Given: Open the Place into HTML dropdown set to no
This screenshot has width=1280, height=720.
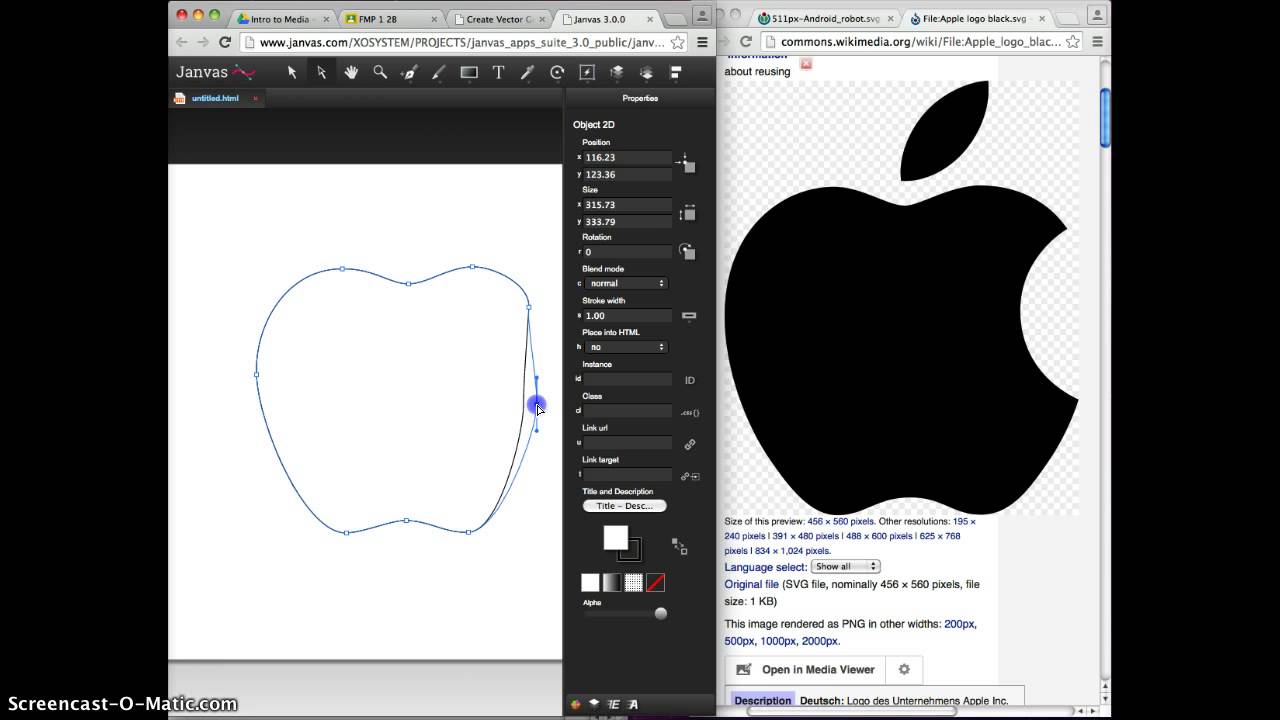Looking at the screenshot, I should tap(625, 347).
